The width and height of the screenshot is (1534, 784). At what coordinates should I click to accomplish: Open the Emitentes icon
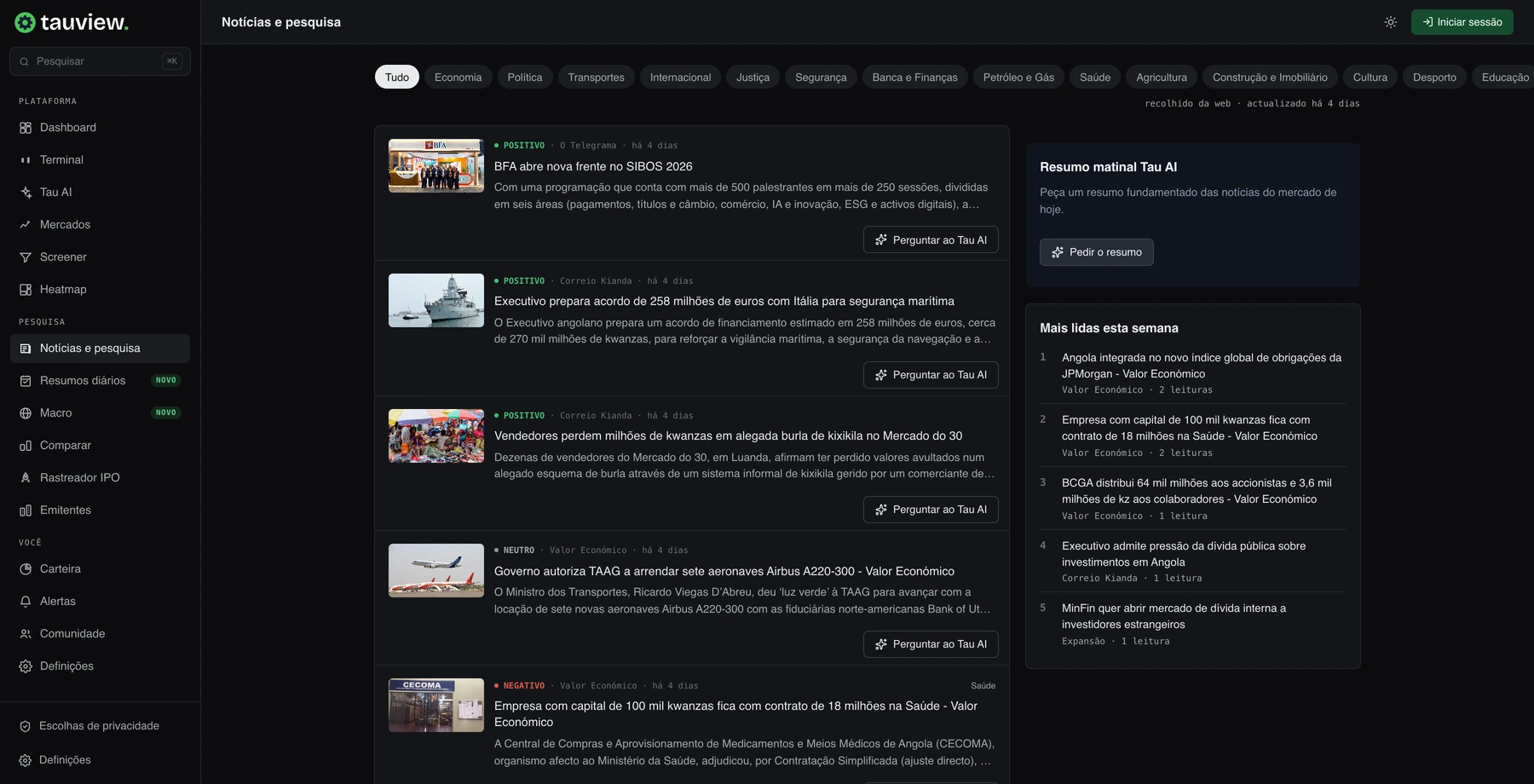[26, 510]
